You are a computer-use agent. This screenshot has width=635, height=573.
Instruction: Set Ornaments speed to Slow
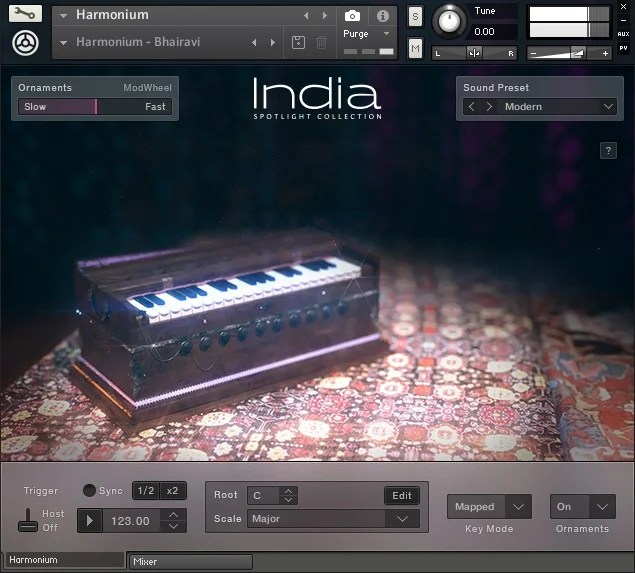35,107
